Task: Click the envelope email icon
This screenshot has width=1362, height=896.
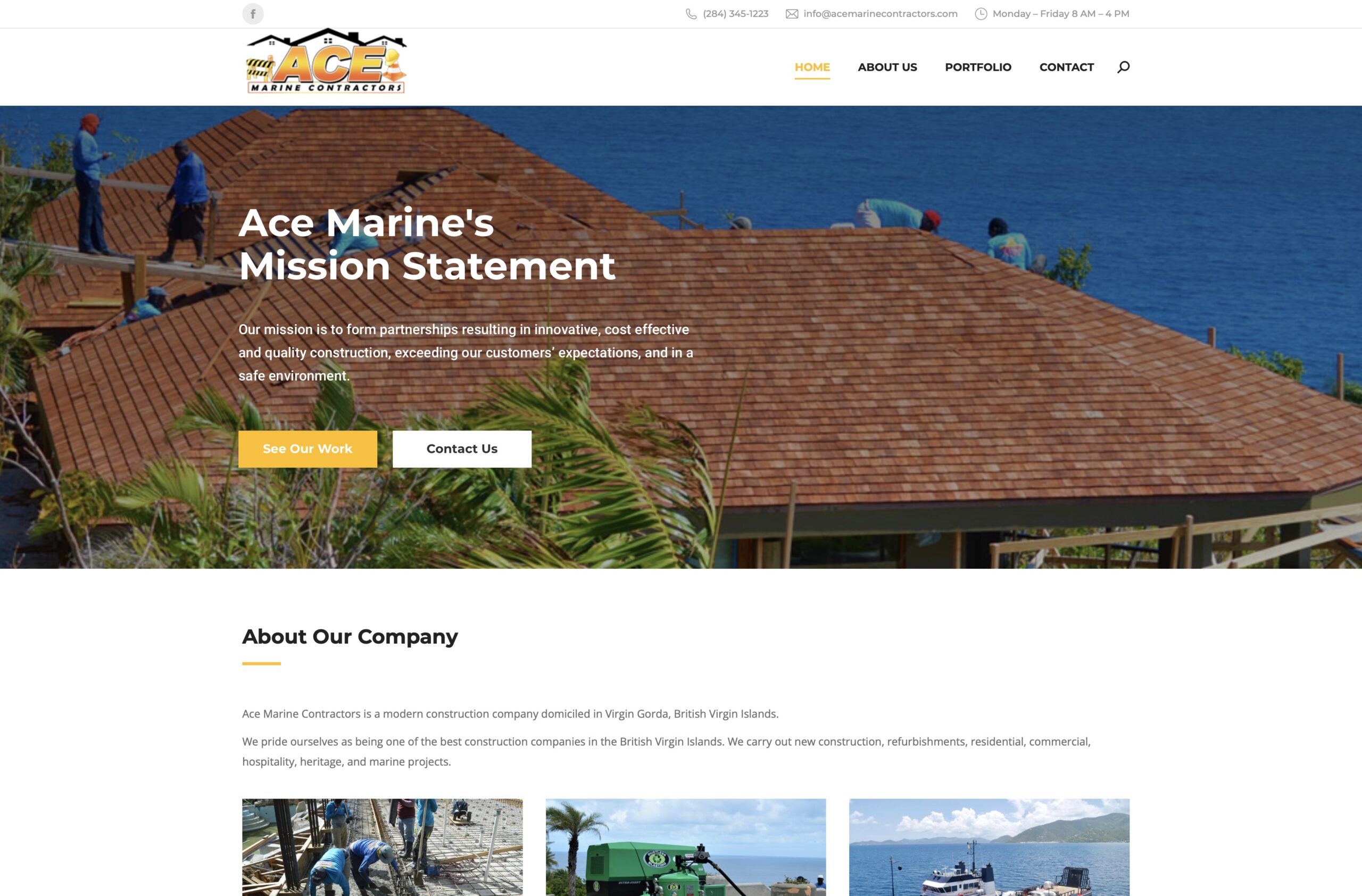Action: pyautogui.click(x=792, y=14)
